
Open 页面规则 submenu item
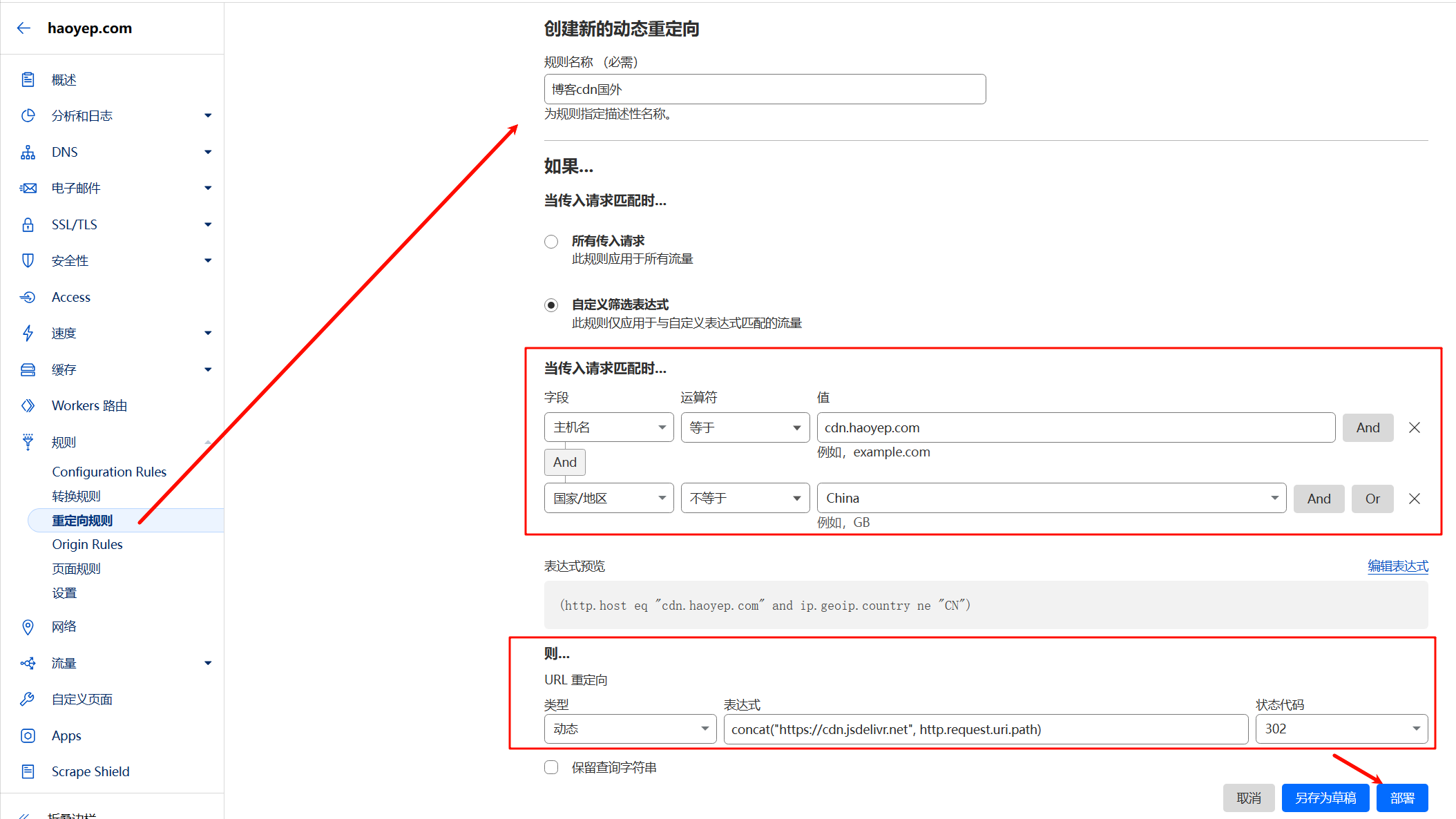click(76, 568)
